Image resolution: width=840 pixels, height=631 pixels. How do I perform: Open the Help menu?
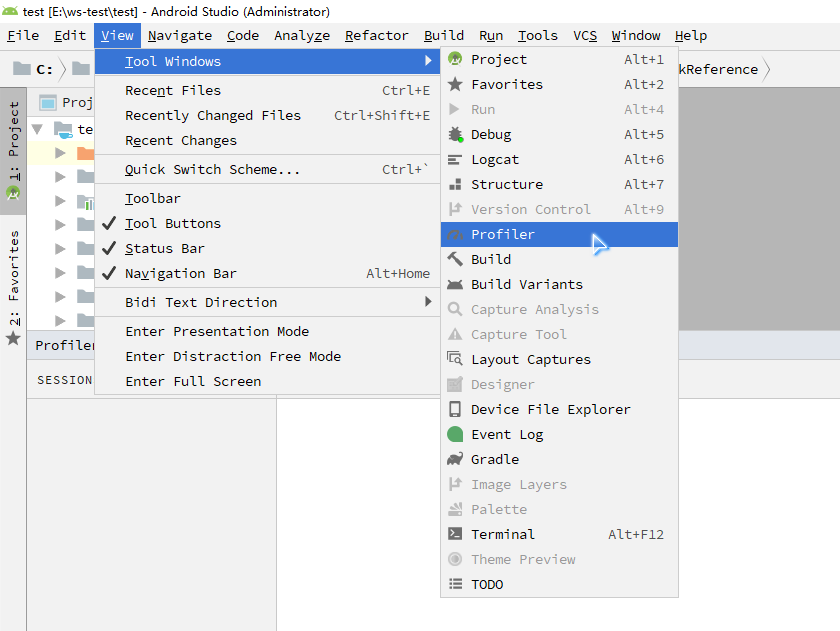tap(691, 35)
